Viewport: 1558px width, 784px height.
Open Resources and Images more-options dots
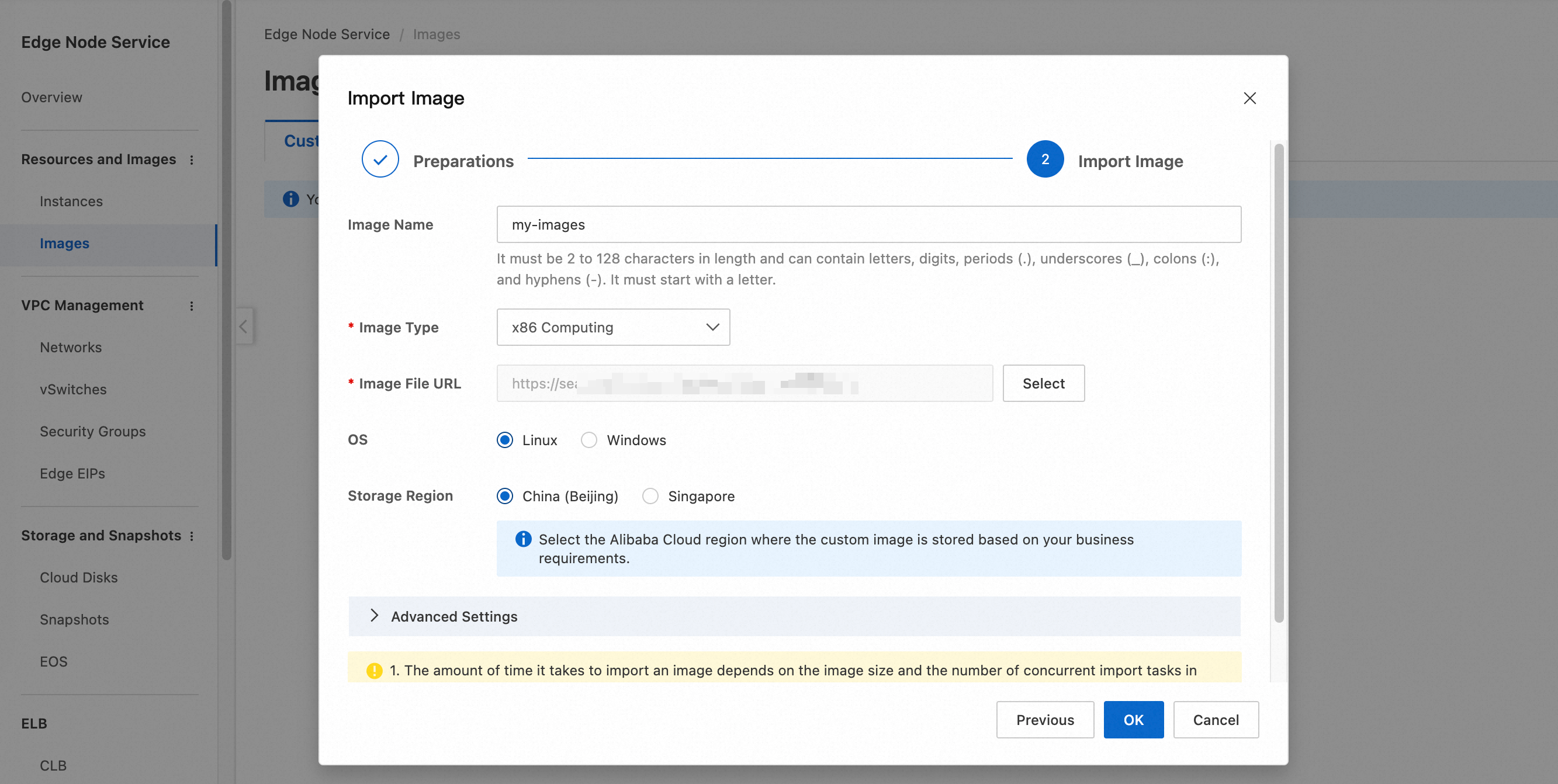coord(192,159)
